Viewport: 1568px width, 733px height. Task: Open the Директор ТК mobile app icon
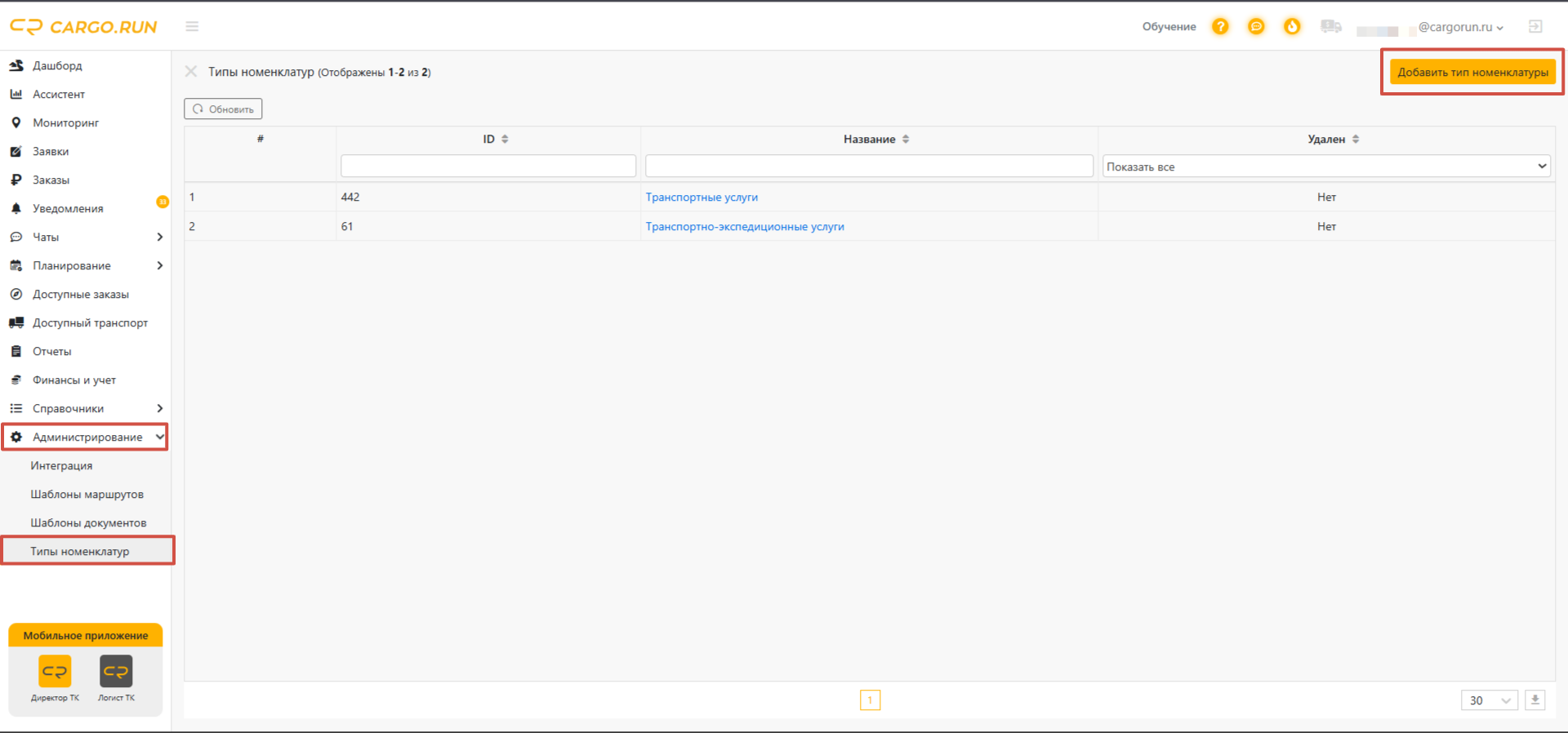pyautogui.click(x=55, y=672)
